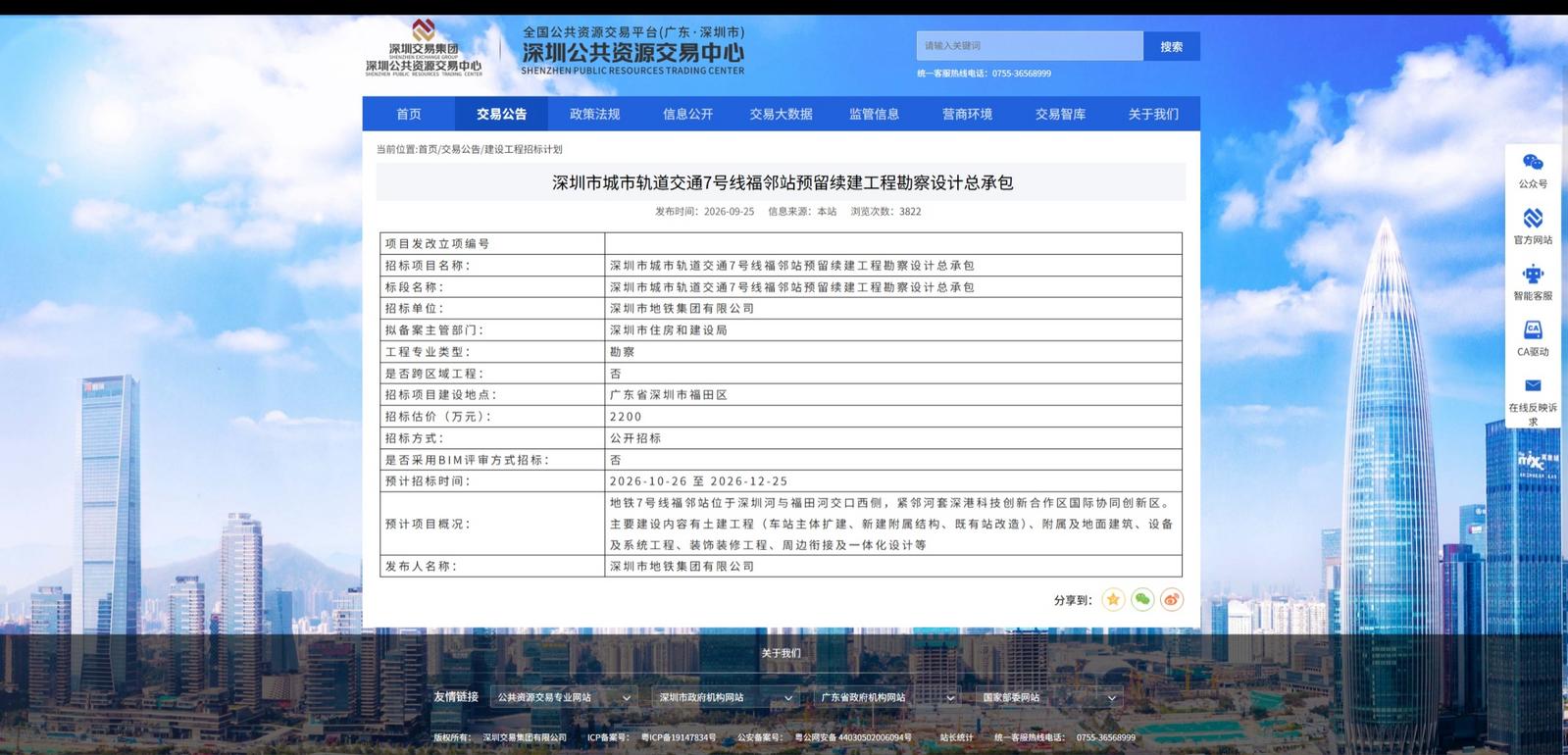
Task: Click the 发布时间: 2026-09-25 text
Action: click(x=705, y=212)
